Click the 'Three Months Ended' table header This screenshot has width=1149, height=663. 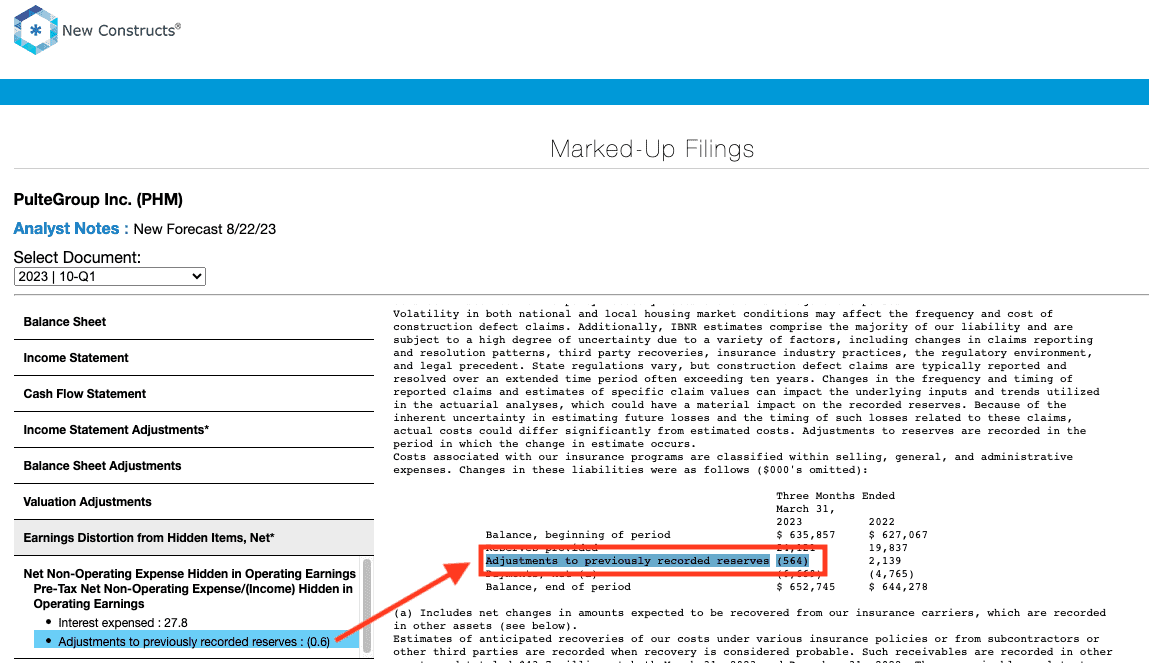[835, 496]
